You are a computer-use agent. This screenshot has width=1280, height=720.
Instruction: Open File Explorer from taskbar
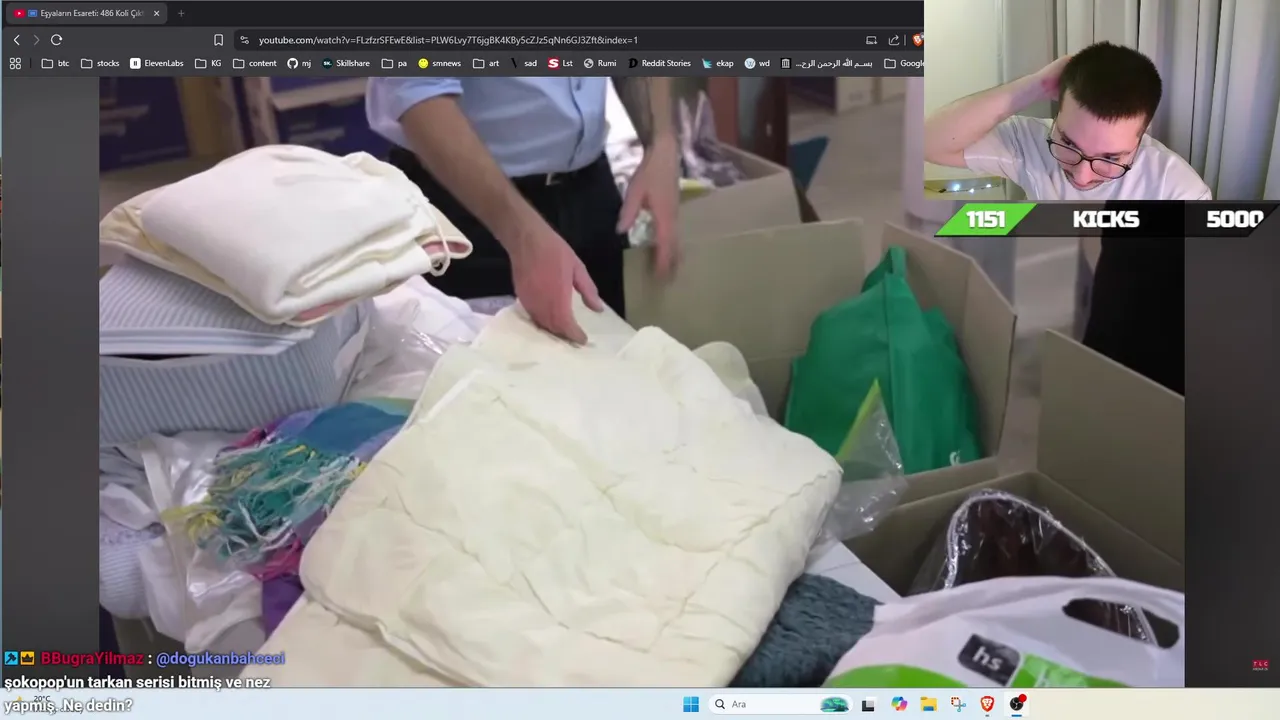[928, 704]
